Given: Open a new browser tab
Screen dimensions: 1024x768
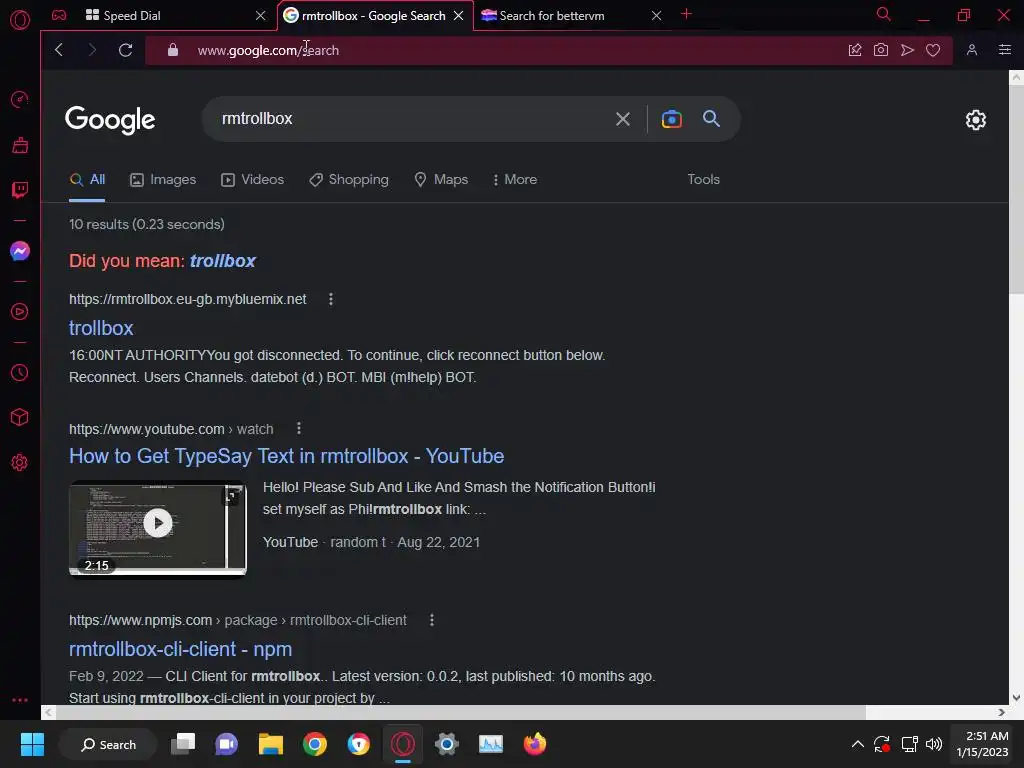Looking at the screenshot, I should [686, 14].
